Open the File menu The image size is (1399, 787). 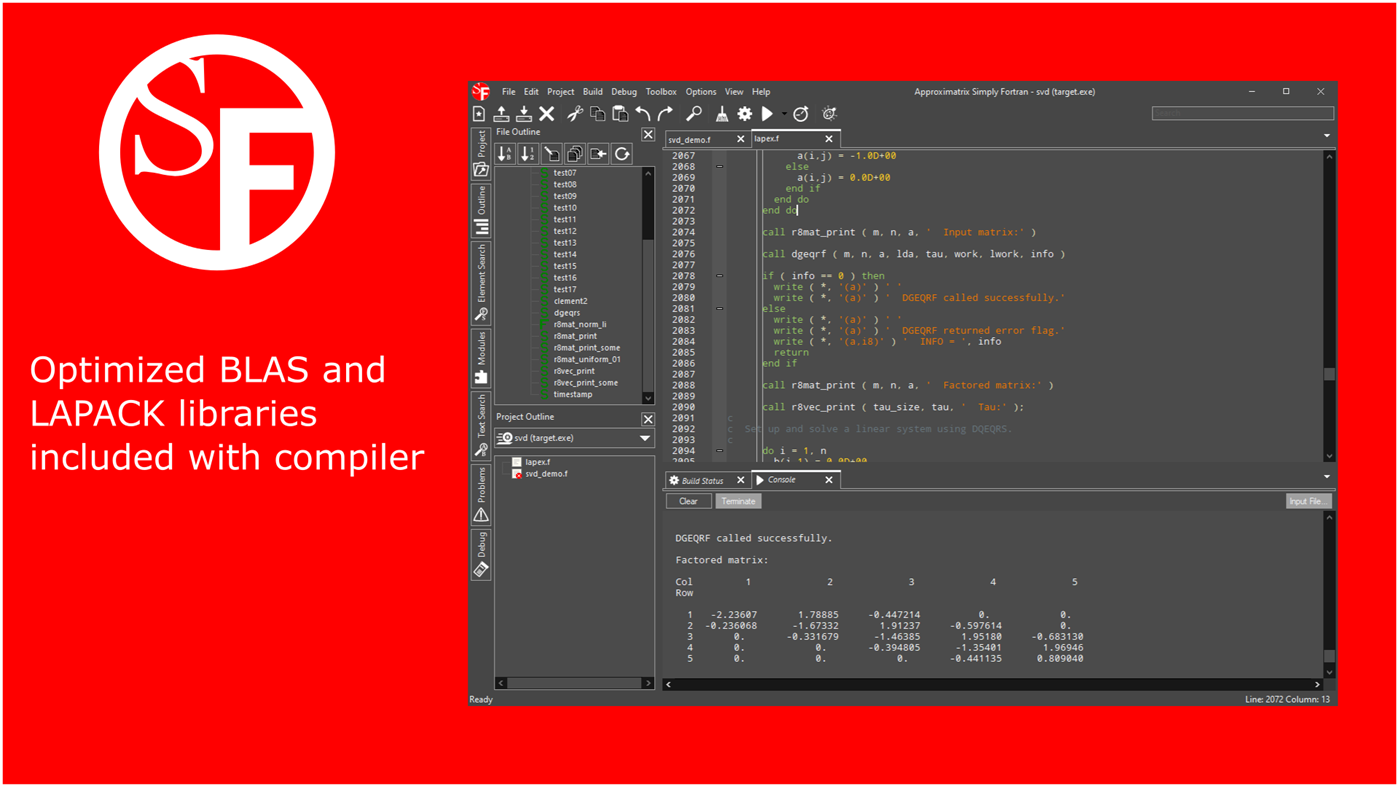point(509,92)
